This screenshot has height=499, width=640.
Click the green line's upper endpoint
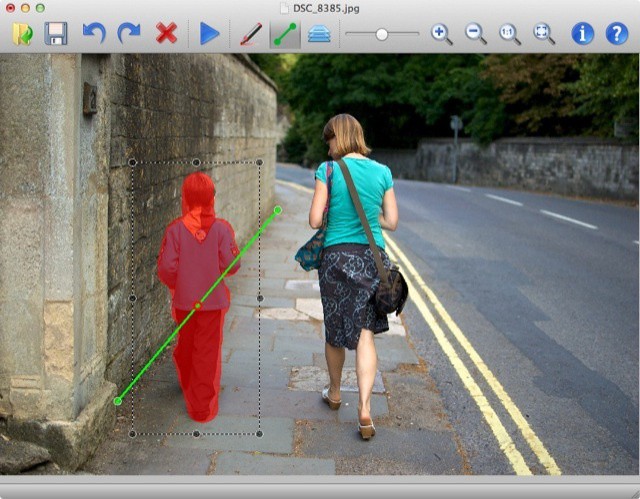click(278, 210)
